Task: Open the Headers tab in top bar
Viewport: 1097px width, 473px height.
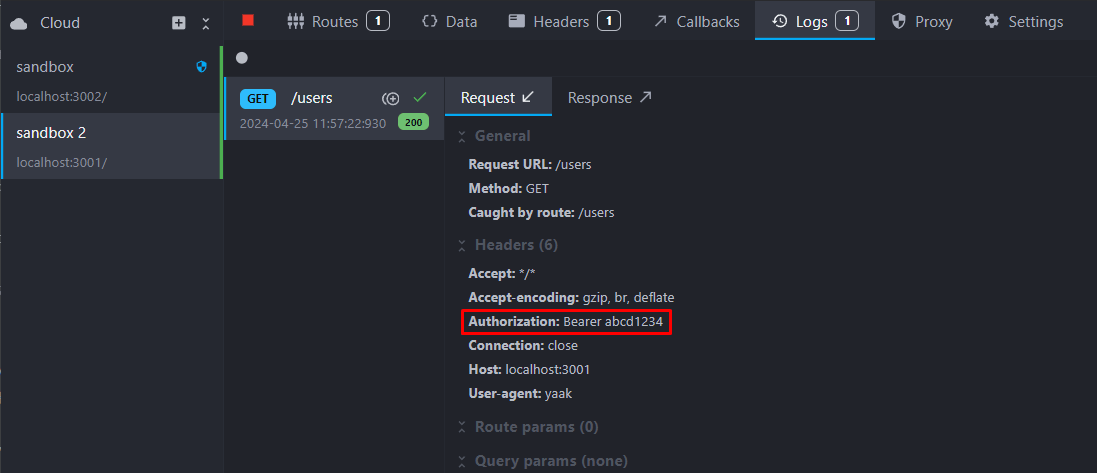Action: pos(564,21)
